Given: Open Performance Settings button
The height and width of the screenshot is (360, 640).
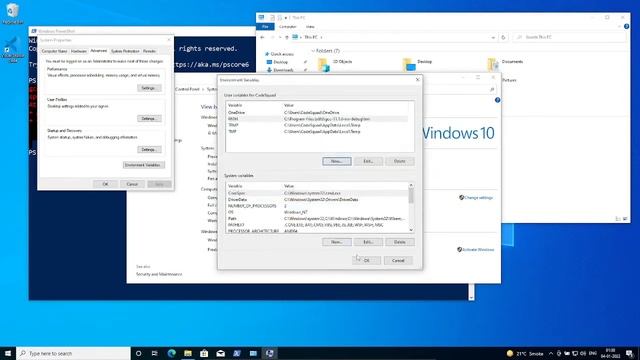Looking at the screenshot, I should click(149, 88).
